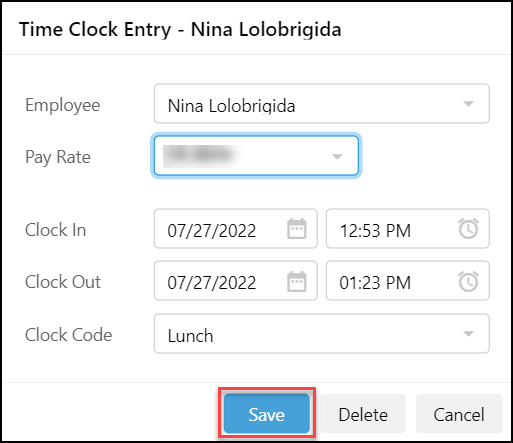Viewport: 513px width, 443px height.
Task: Open the Lunch clock code selector
Action: tap(322, 333)
